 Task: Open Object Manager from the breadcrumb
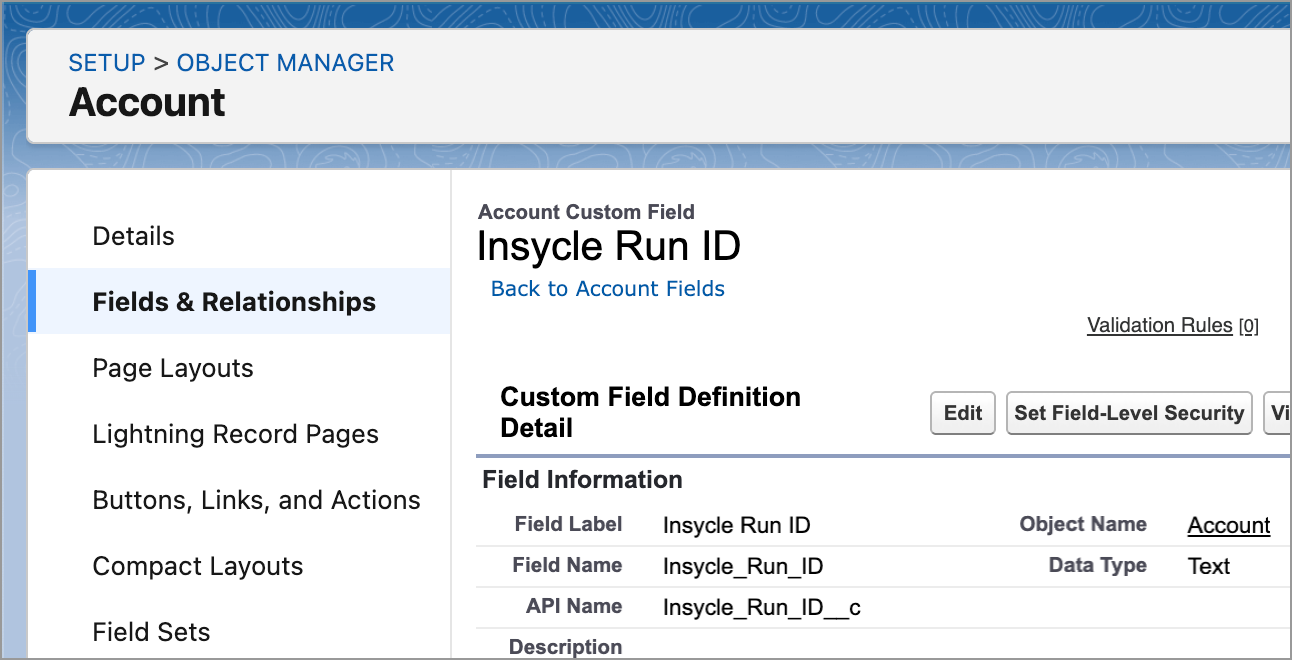[x=285, y=62]
